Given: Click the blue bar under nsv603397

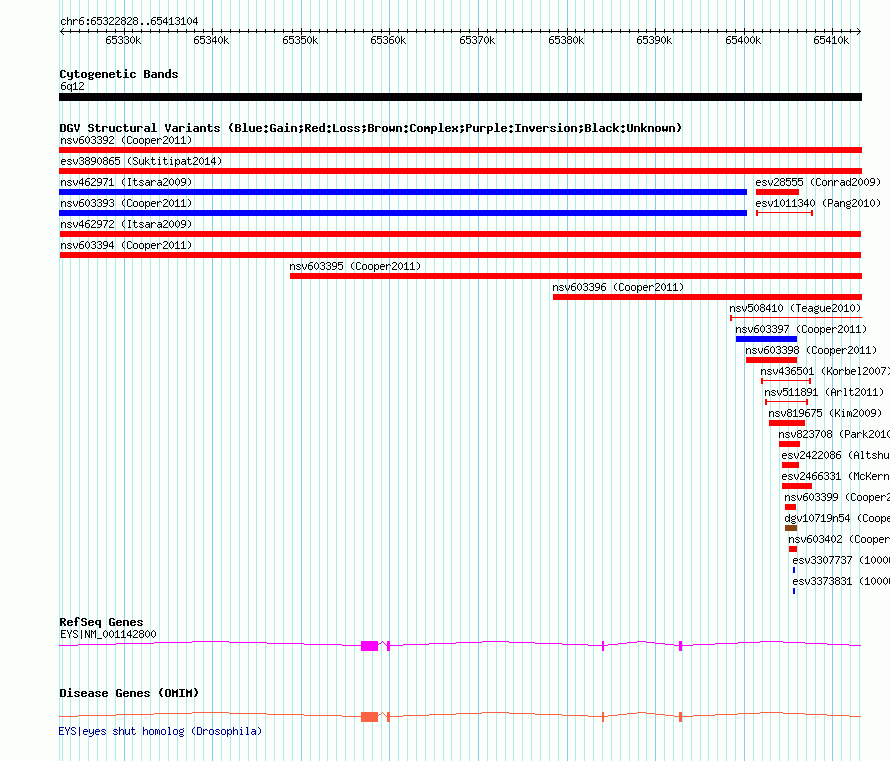Looking at the screenshot, I should point(766,339).
